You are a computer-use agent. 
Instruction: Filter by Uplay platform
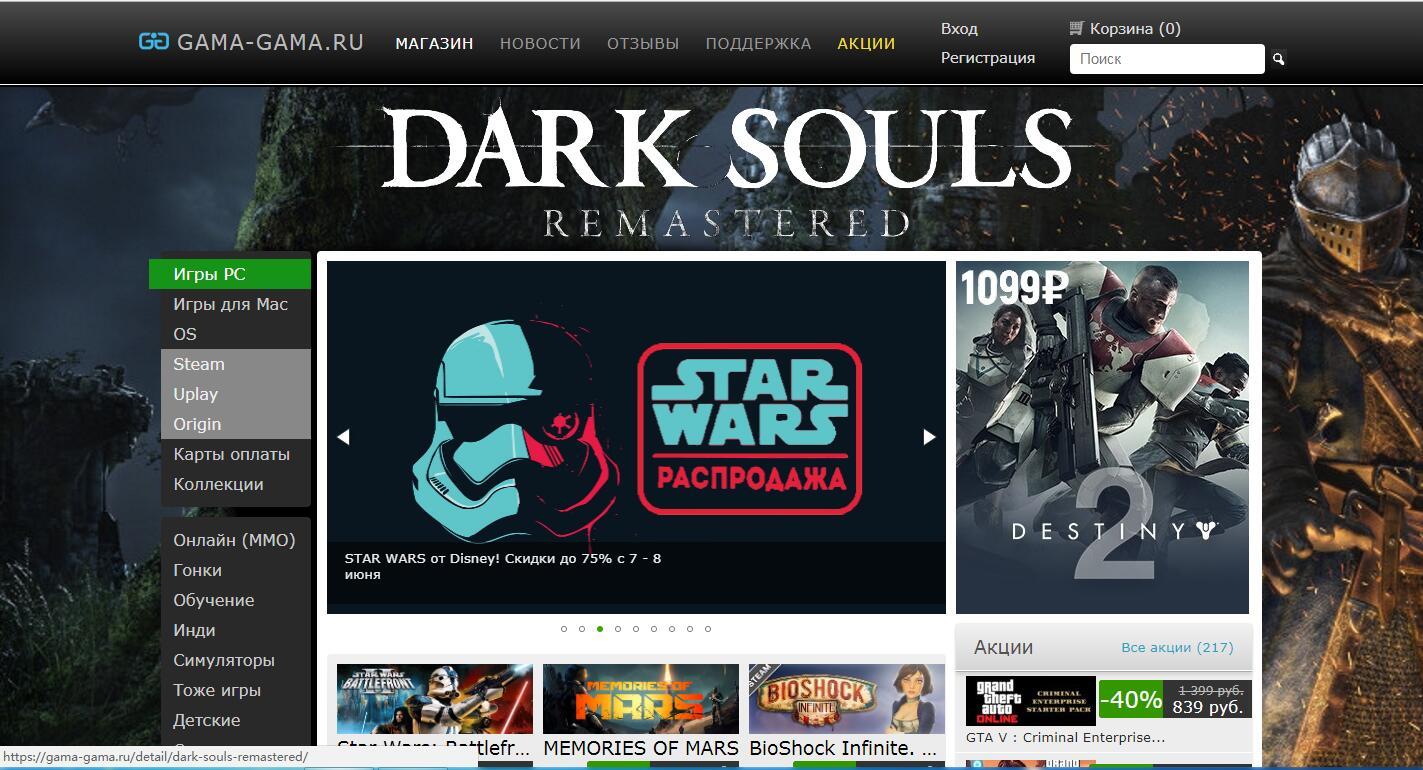tap(236, 394)
